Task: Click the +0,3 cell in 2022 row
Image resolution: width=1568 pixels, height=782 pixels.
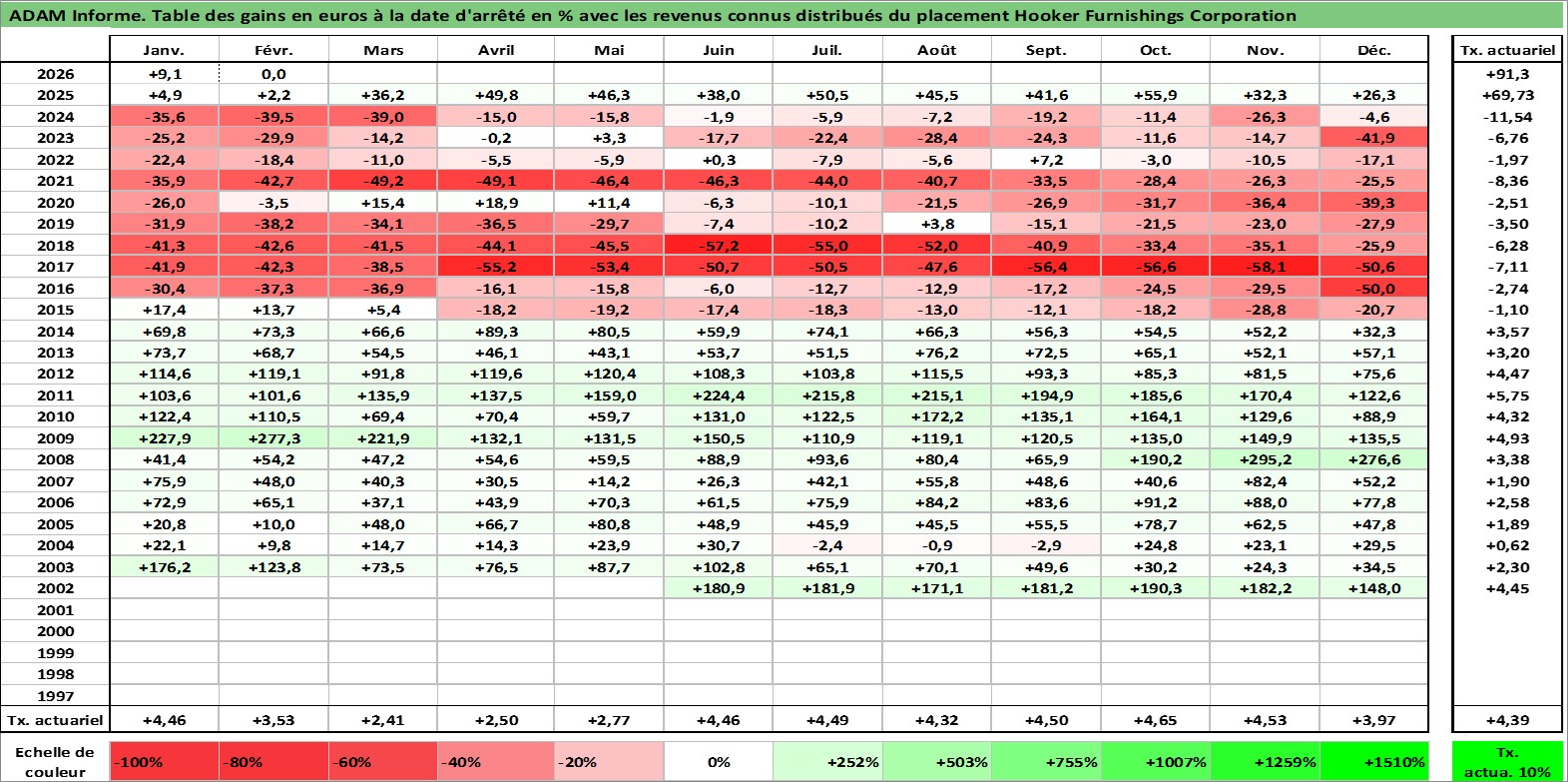Action: coord(719,160)
